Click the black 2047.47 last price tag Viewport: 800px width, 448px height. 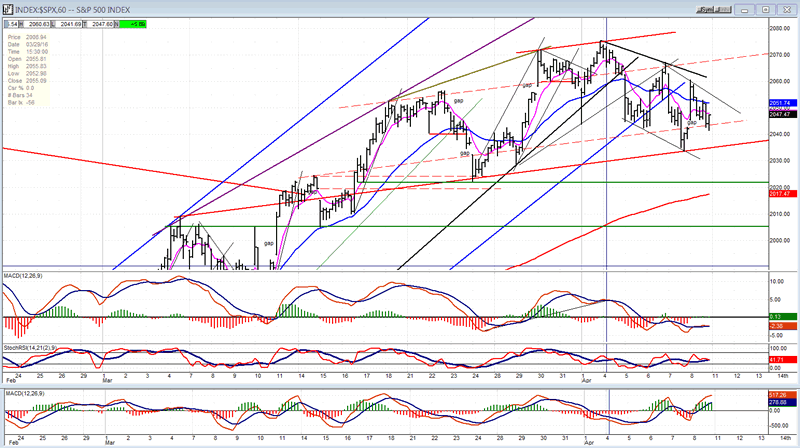(783, 115)
